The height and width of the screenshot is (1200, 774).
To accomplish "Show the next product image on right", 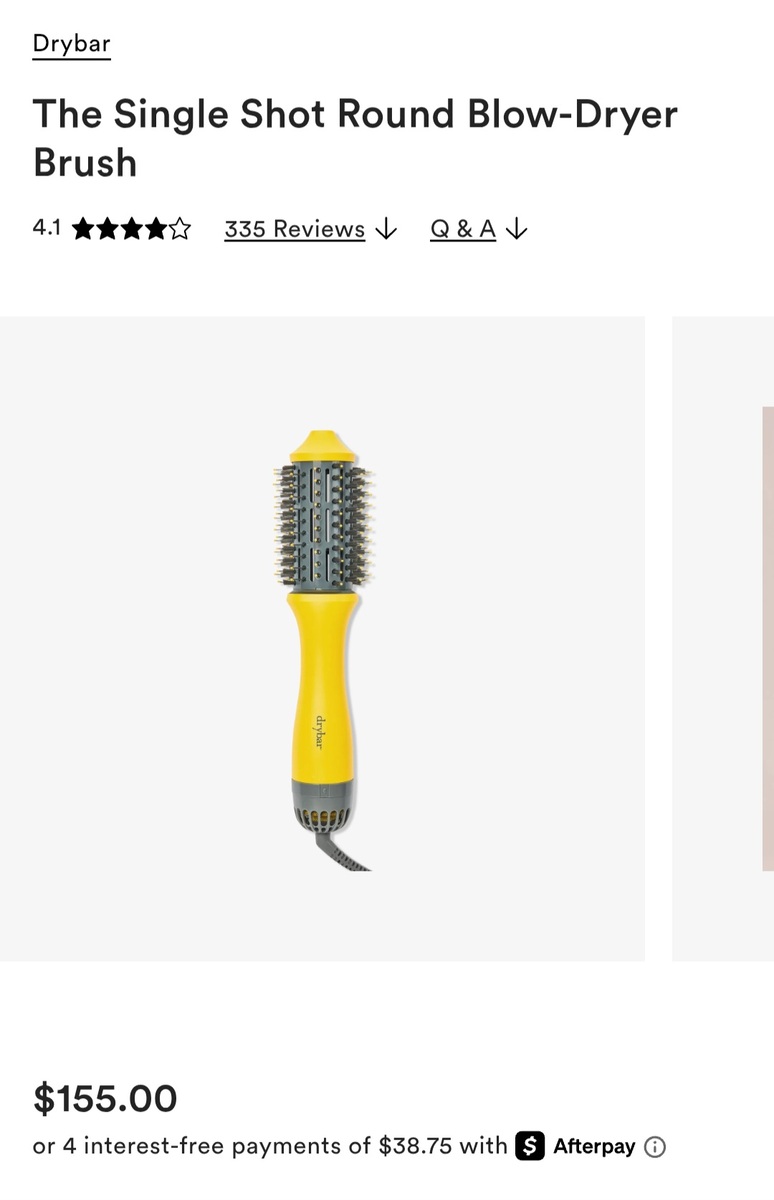I will [x=723, y=639].
